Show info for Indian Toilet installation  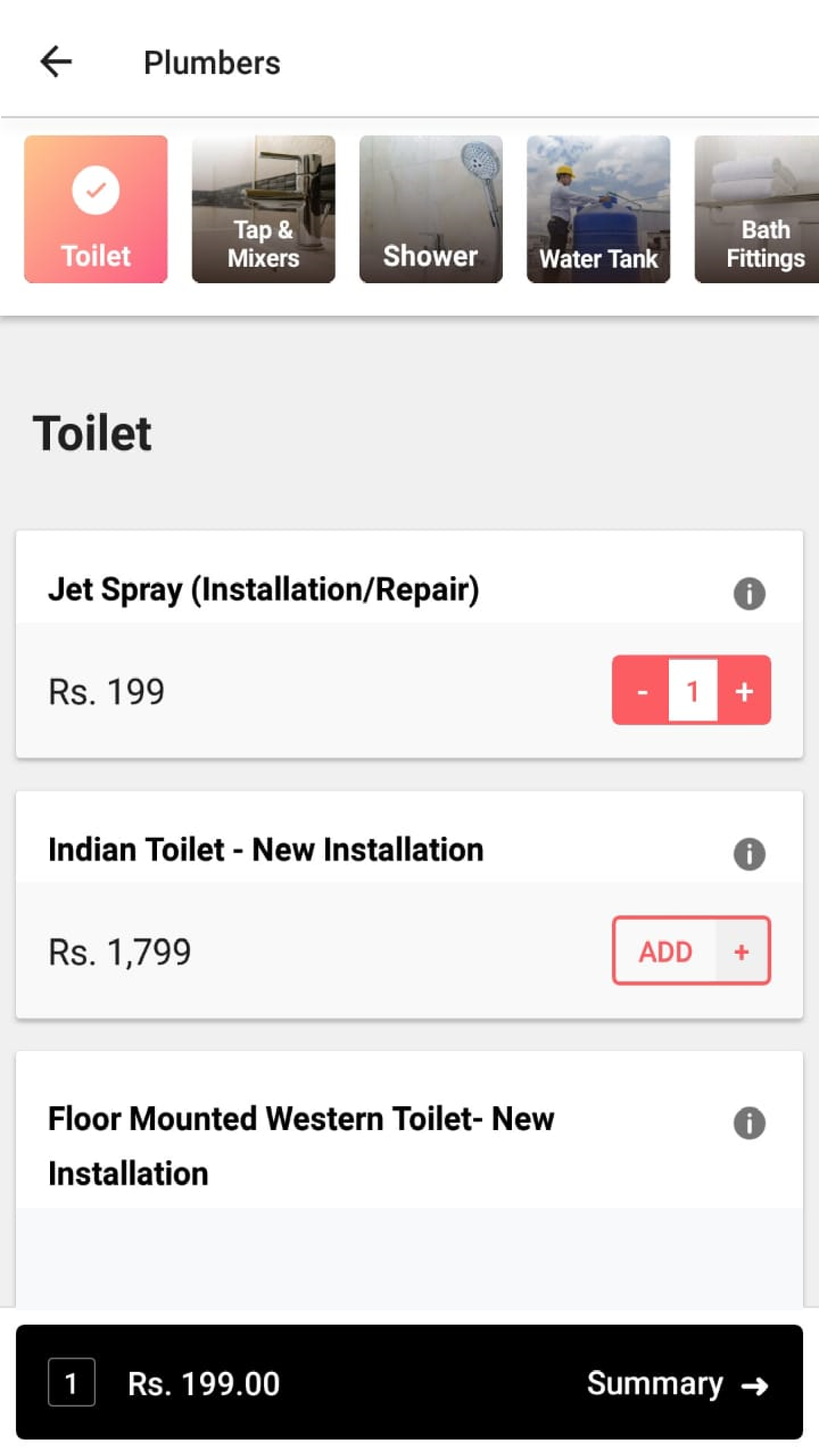749,854
